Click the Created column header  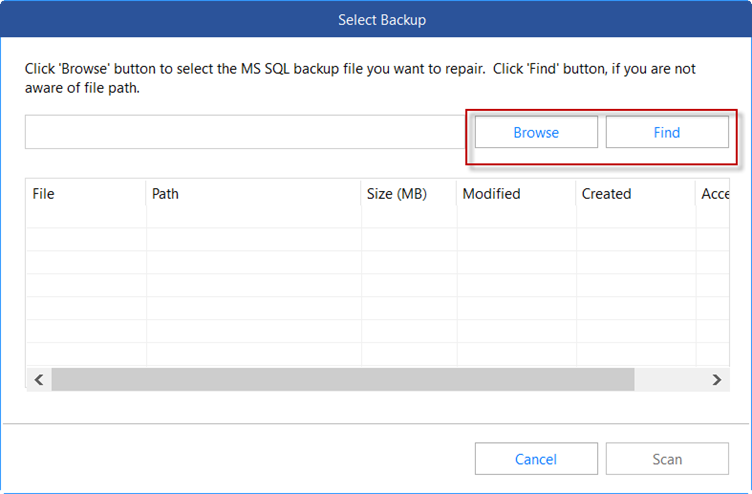(x=635, y=194)
